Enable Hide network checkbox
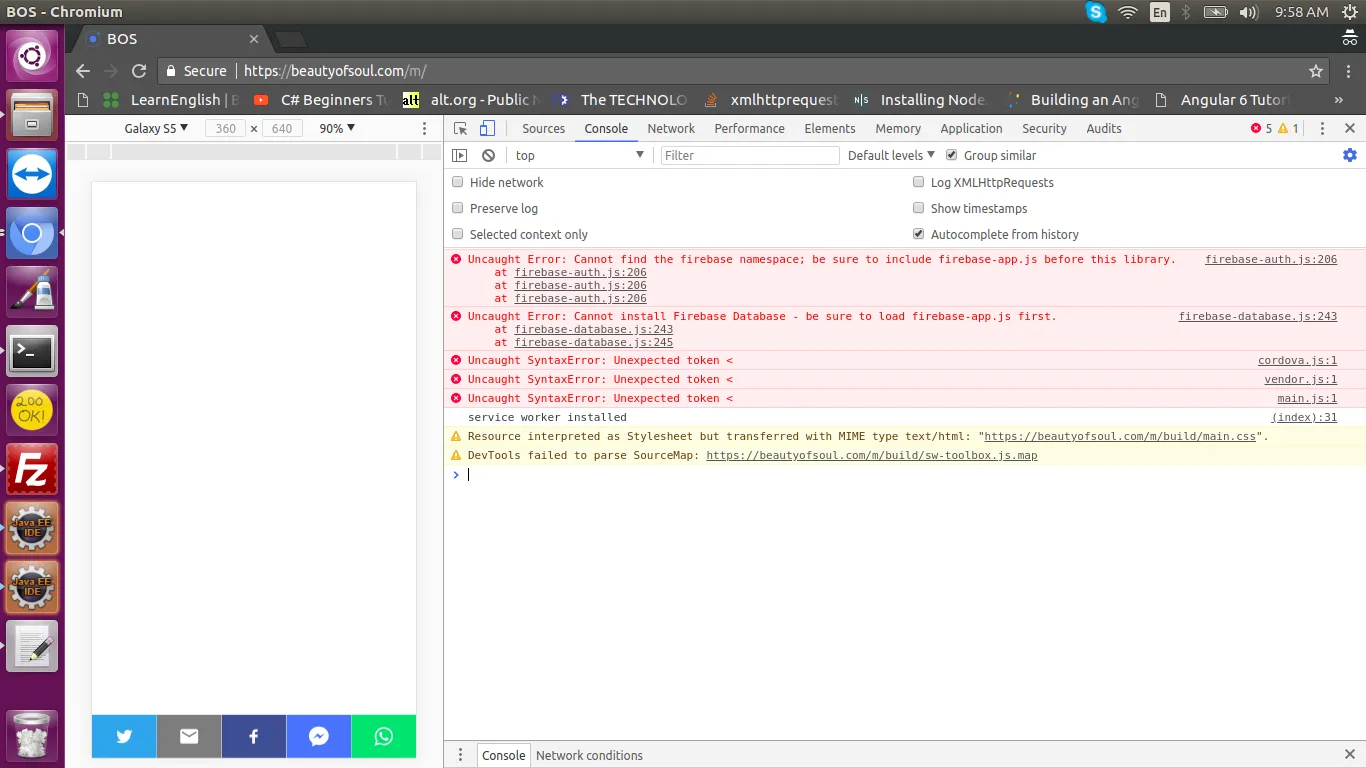 (458, 182)
